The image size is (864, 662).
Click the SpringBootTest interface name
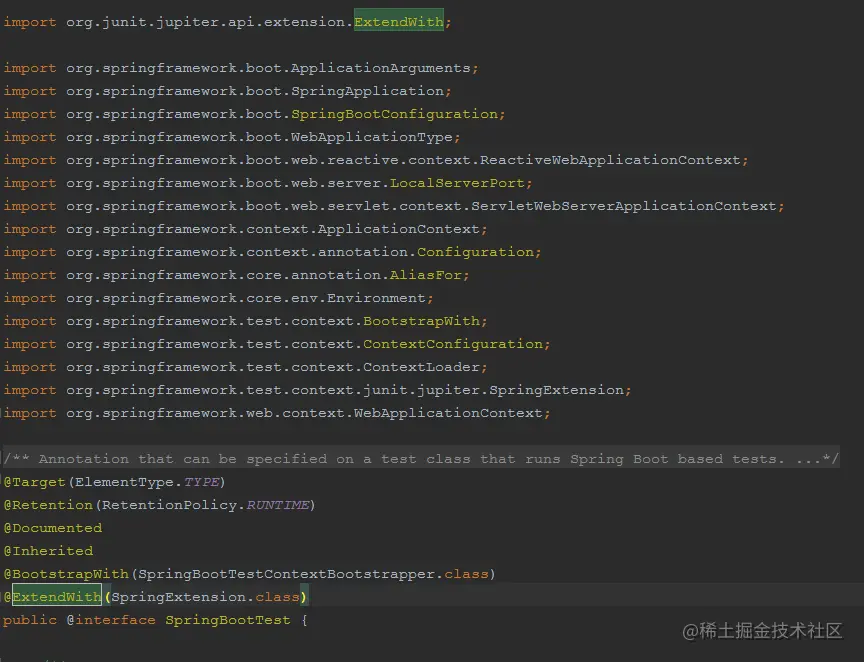pyautogui.click(x=228, y=620)
